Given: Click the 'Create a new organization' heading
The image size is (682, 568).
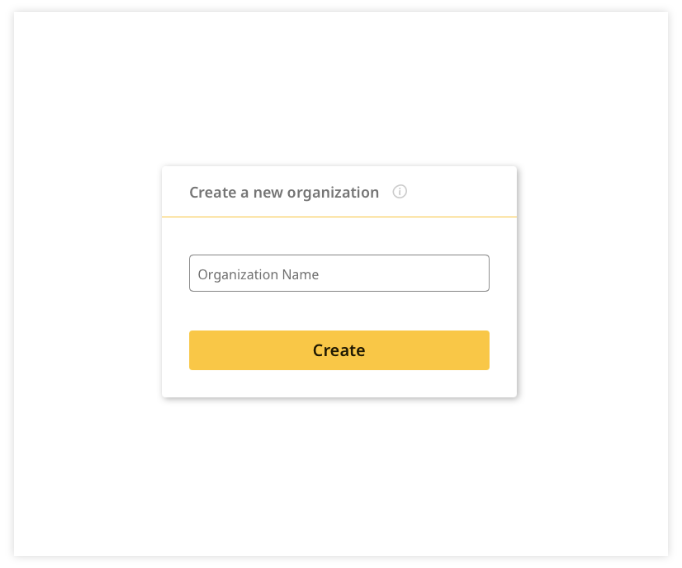Looking at the screenshot, I should [x=284, y=192].
